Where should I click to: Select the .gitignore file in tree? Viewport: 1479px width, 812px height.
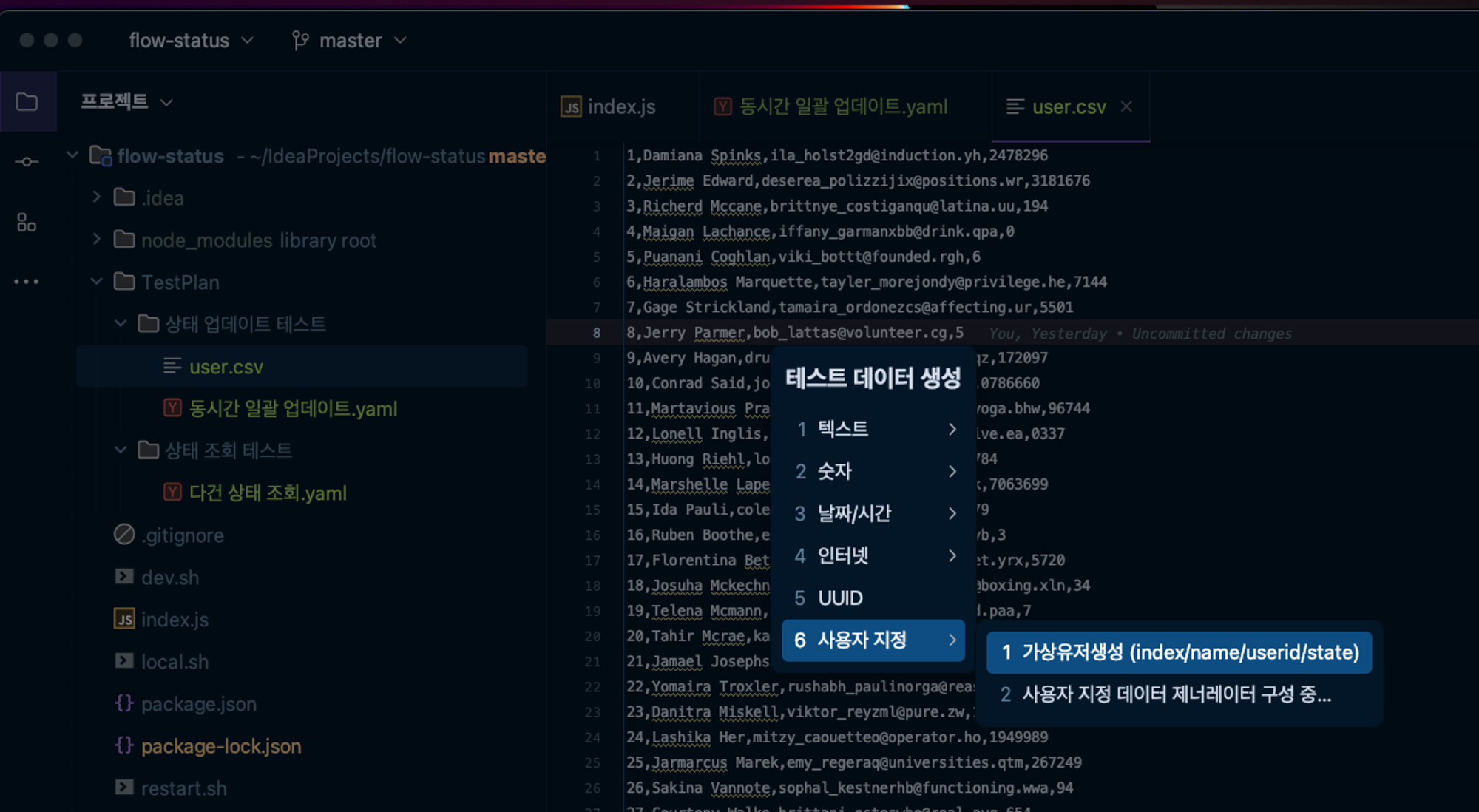tap(183, 535)
